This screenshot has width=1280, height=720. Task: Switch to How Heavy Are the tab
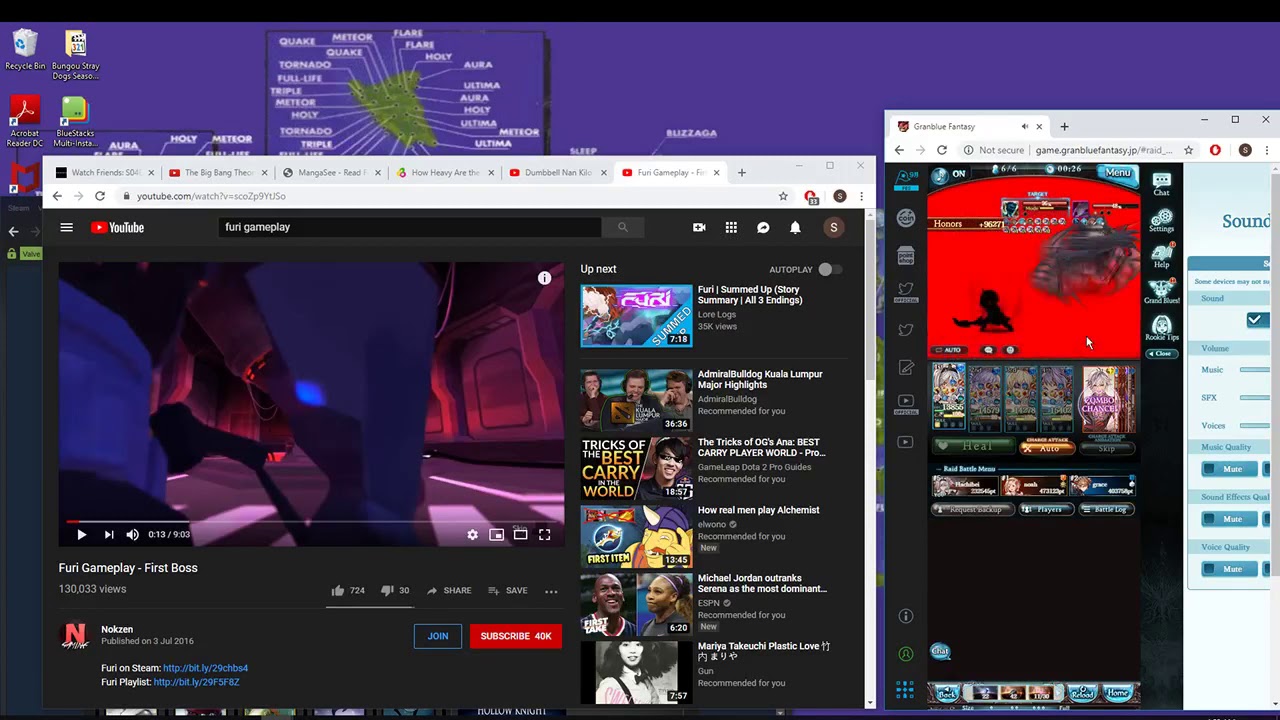coord(446,172)
